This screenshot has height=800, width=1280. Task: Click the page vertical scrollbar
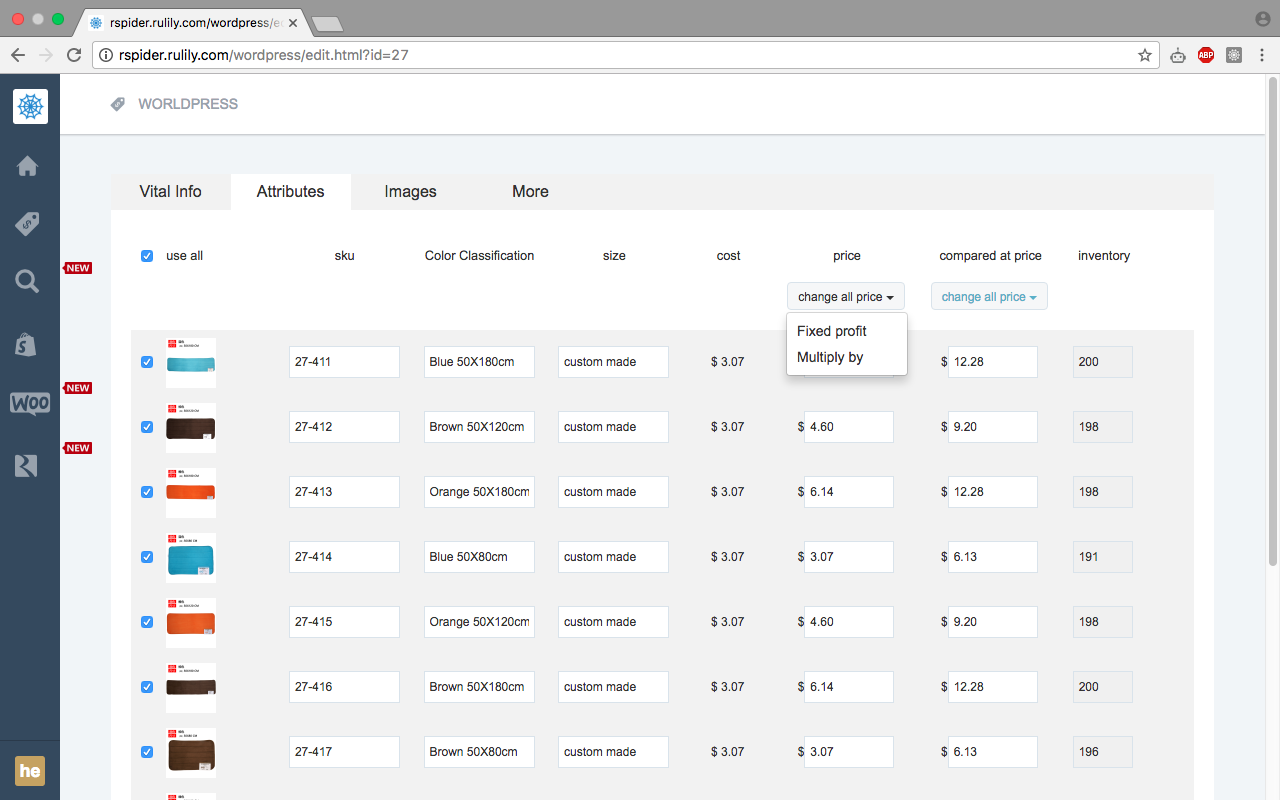[x=1272, y=320]
